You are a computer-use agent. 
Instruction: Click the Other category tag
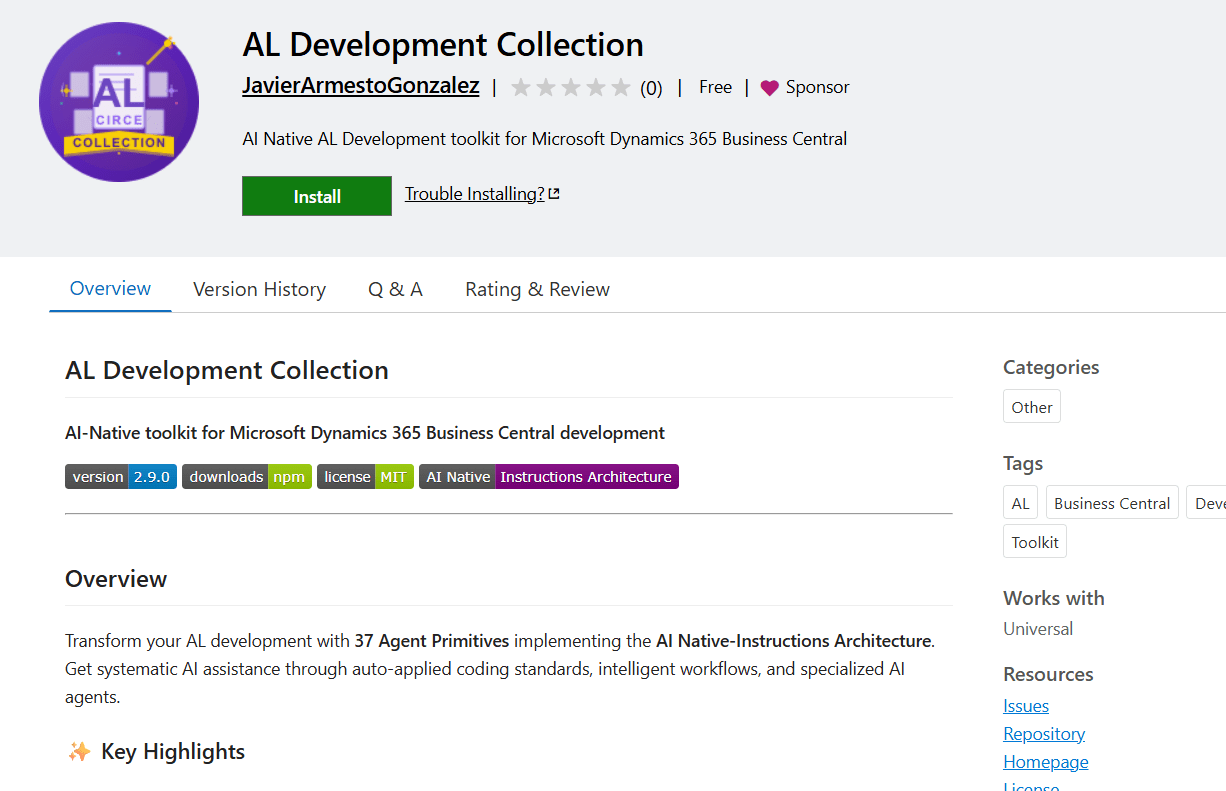tap(1031, 407)
